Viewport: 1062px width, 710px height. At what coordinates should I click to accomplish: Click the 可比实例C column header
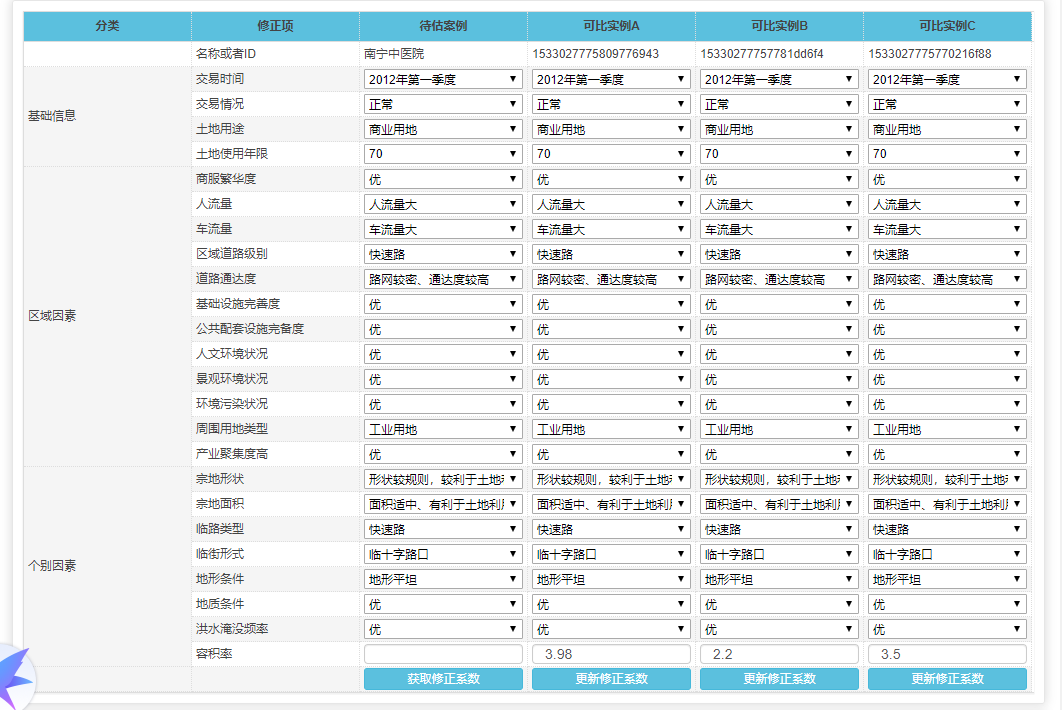(947, 26)
